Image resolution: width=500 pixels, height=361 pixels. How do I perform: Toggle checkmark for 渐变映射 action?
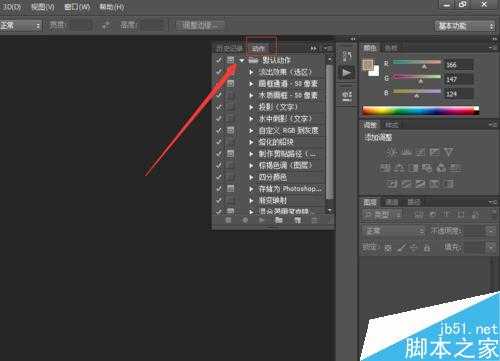pos(219,200)
